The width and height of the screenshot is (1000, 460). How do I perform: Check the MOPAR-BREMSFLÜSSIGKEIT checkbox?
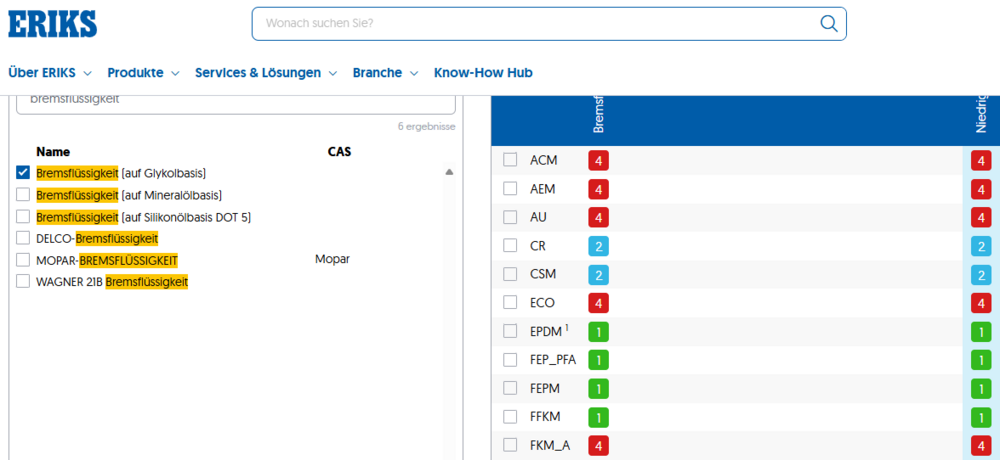pos(23,260)
